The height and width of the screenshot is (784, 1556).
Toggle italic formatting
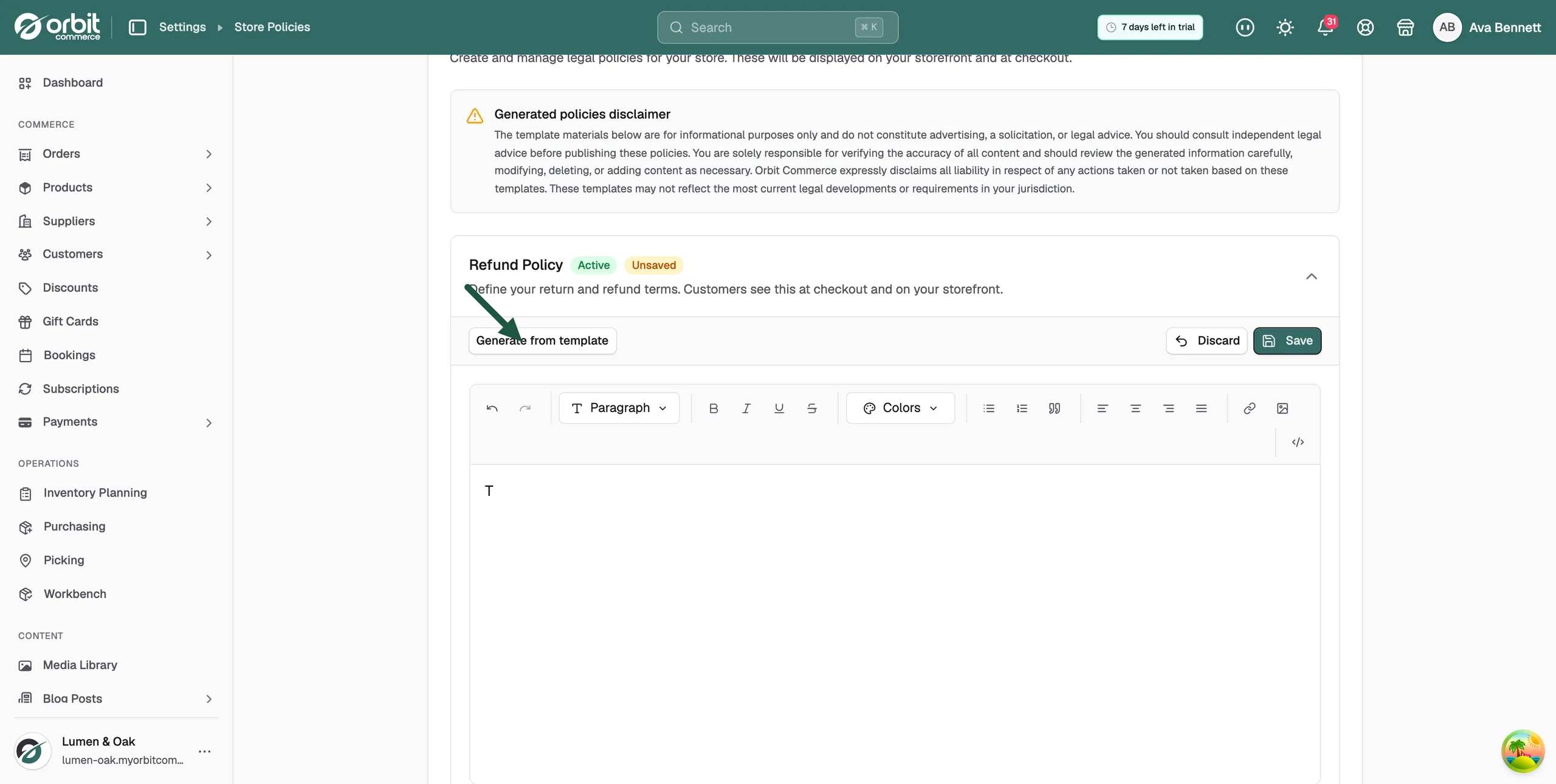[x=746, y=408]
